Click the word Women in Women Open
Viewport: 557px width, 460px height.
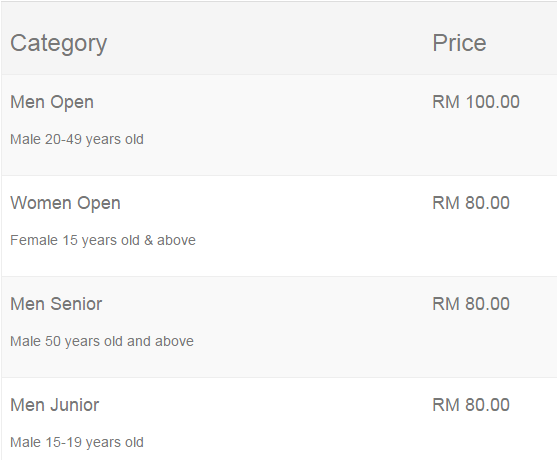coord(41,203)
